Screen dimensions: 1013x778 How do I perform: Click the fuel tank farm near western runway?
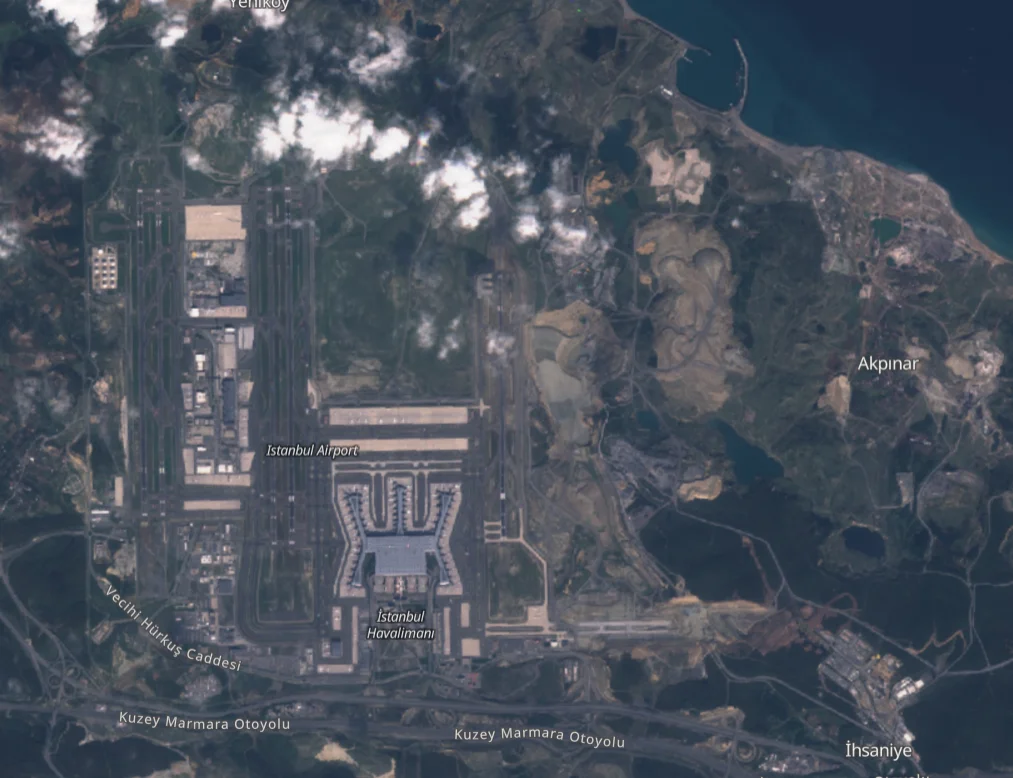pyautogui.click(x=105, y=268)
